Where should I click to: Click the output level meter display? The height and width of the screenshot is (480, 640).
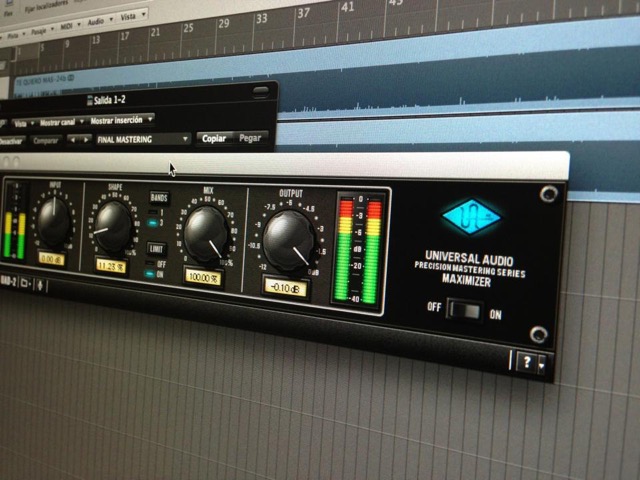[361, 249]
